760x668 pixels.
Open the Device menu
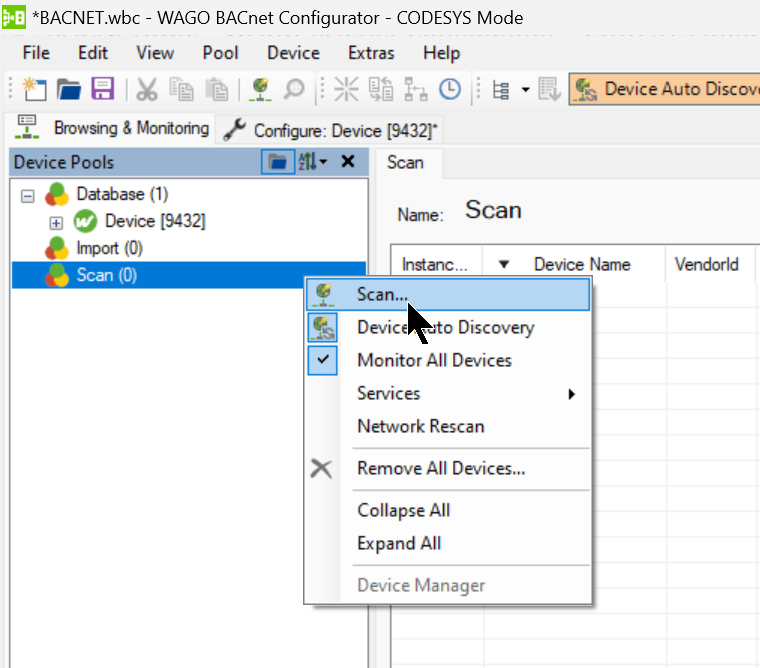tap(293, 53)
